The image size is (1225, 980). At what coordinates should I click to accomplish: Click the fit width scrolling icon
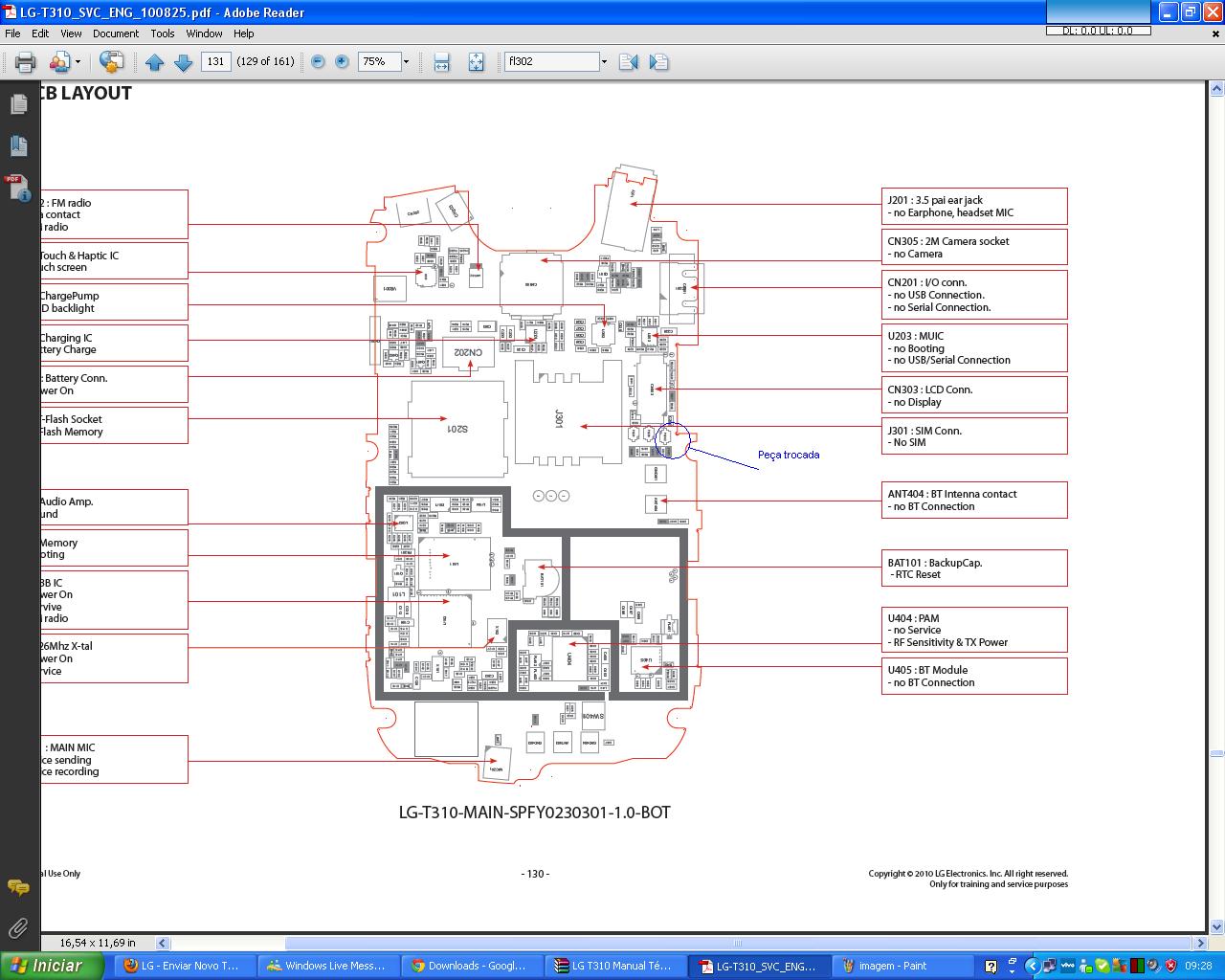coord(441,62)
